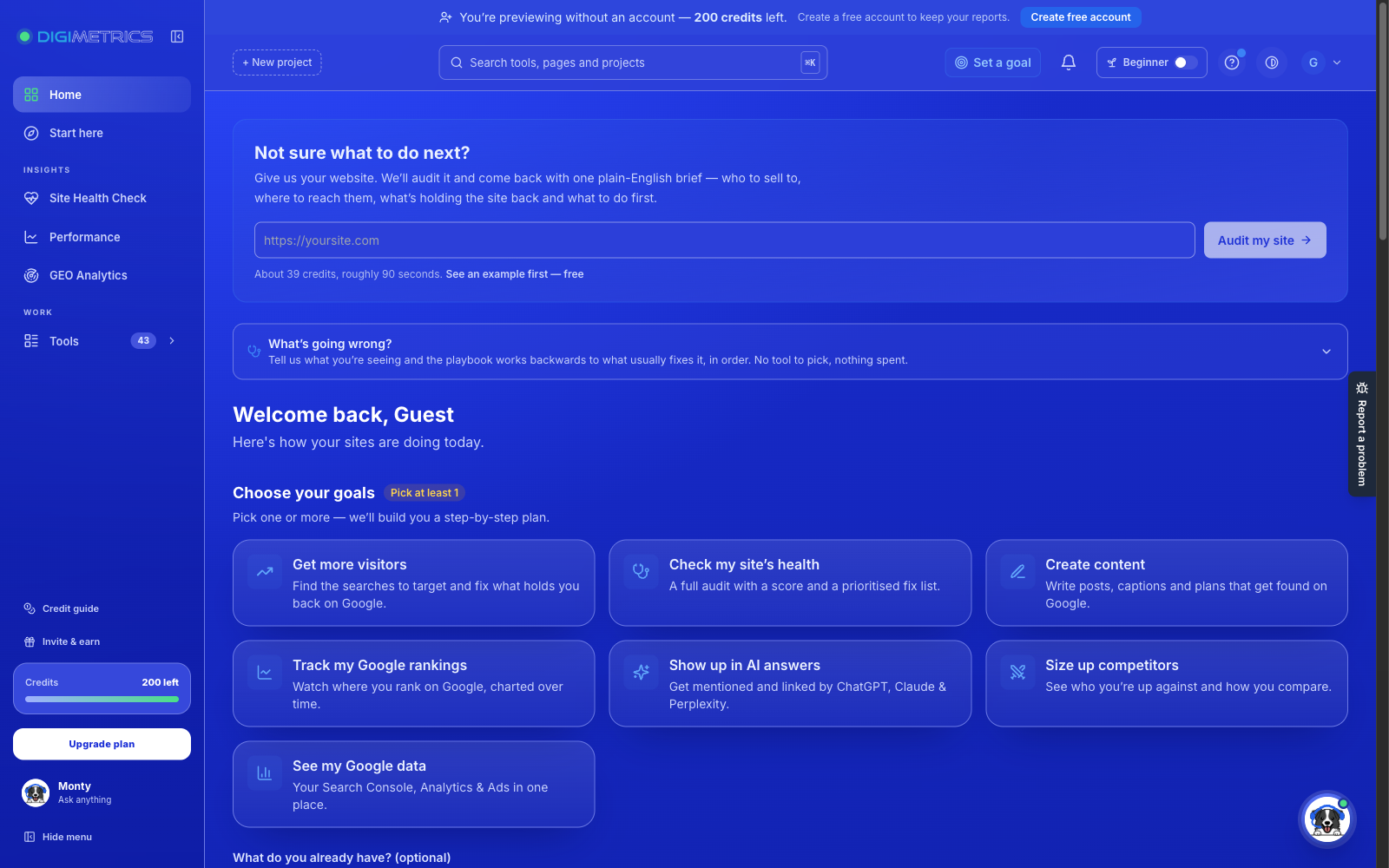Image resolution: width=1389 pixels, height=868 pixels.
Task: Click Hide menu at sidebar bottom
Action: point(58,837)
